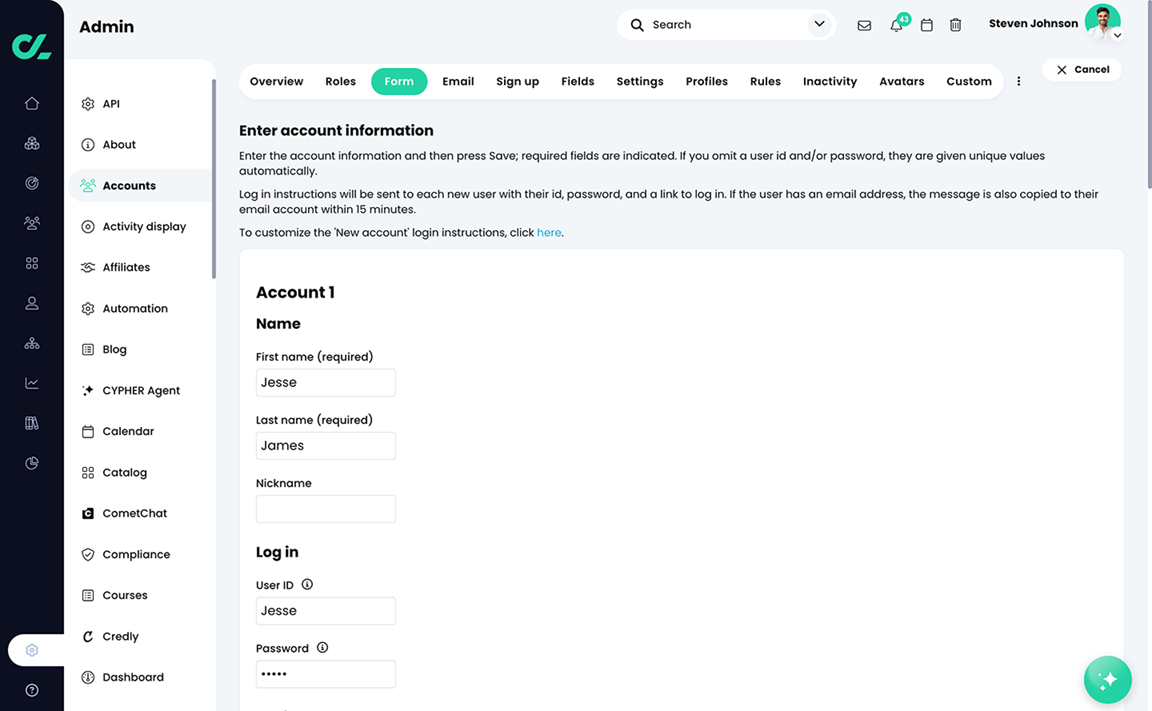Screen dimensions: 1152x711
Task: Switch to the Sign up tab
Action: [517, 82]
